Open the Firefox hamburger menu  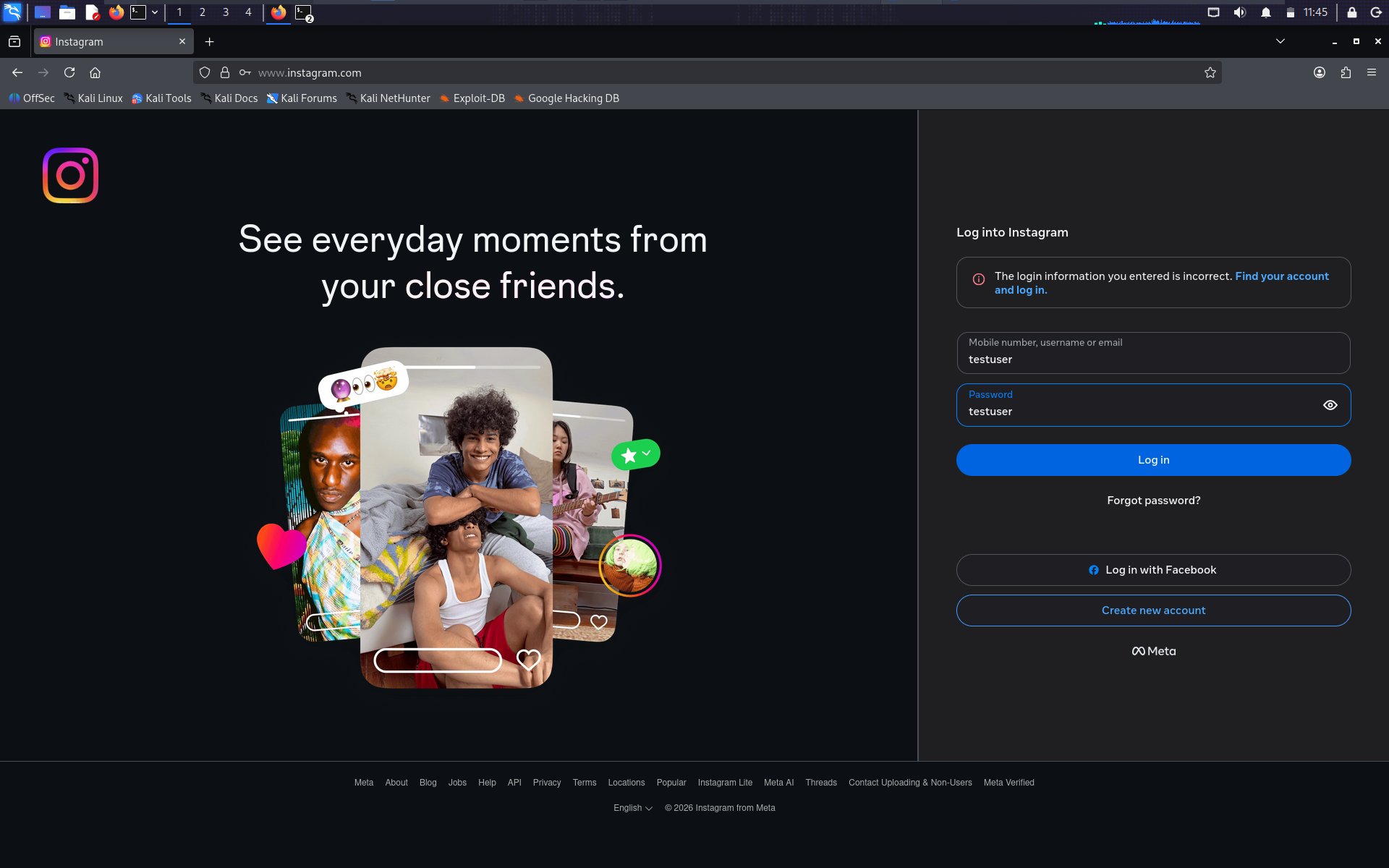[1372, 72]
